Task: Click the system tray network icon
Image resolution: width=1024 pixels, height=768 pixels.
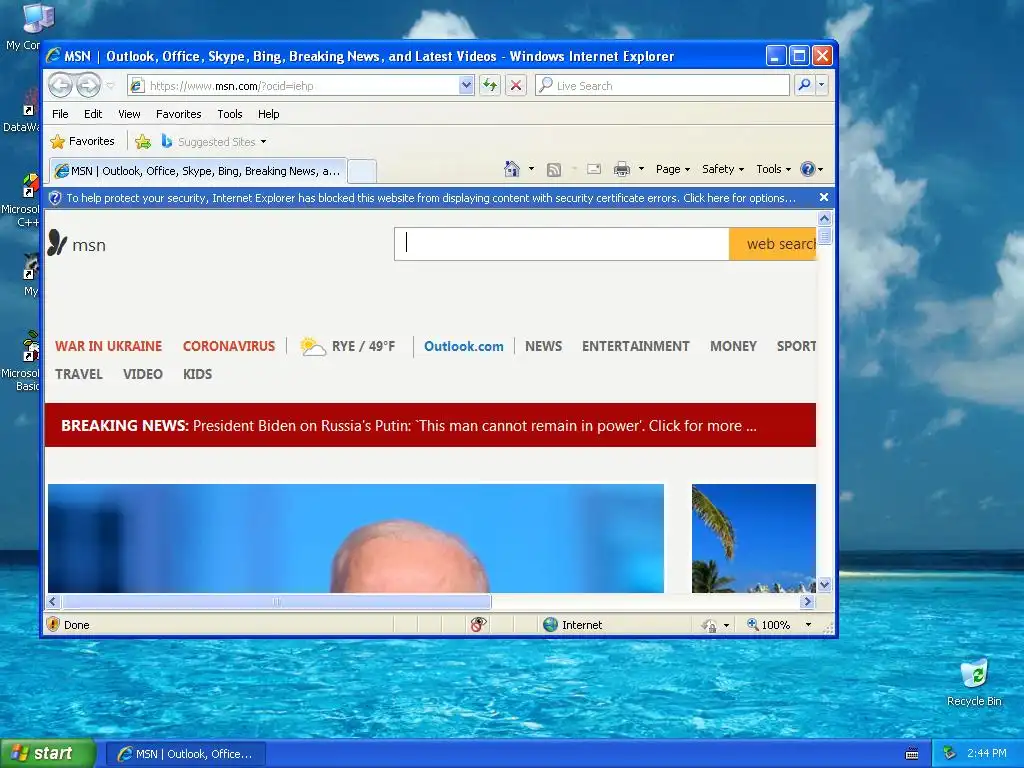Action: coord(950,753)
